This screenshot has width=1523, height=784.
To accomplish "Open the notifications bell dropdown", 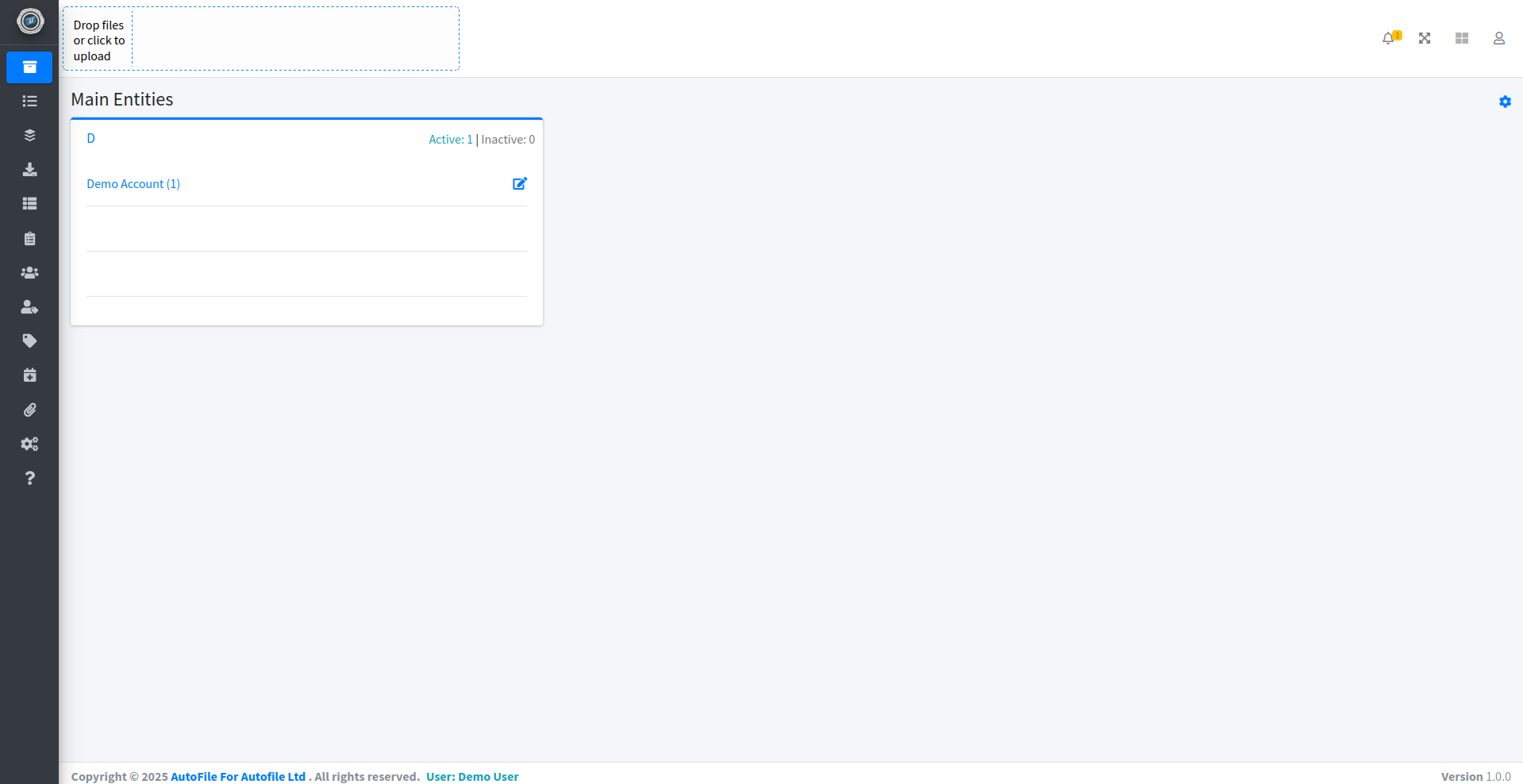I will (x=1389, y=38).
